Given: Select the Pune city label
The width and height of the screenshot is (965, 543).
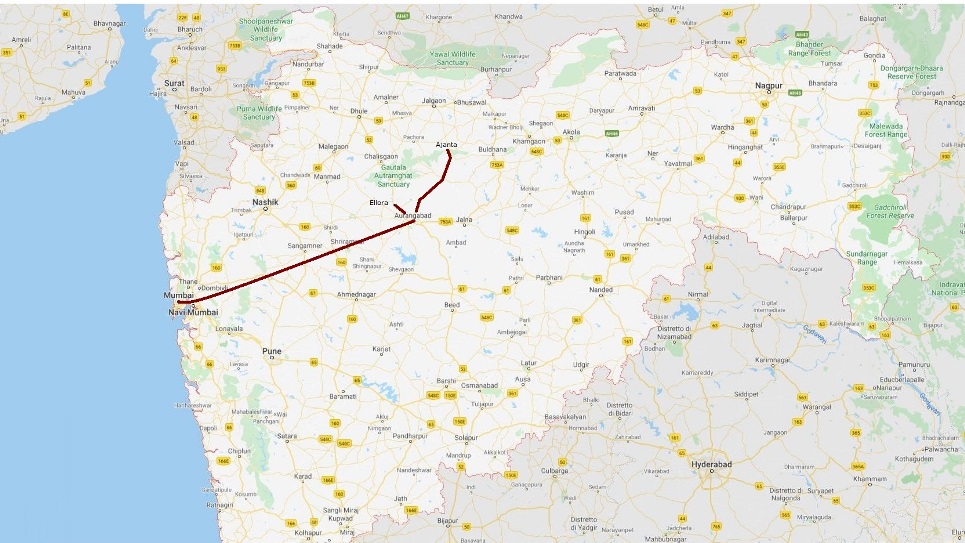Looking at the screenshot, I should pyautogui.click(x=271, y=351).
